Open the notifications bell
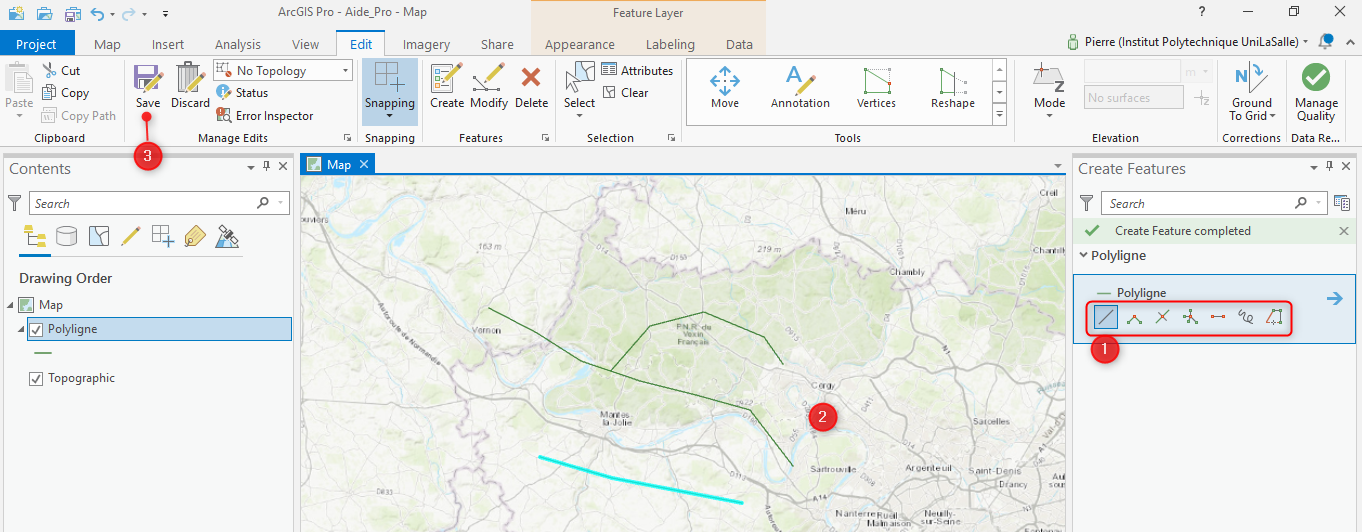This screenshot has height=532, width=1362. pyautogui.click(x=1326, y=42)
